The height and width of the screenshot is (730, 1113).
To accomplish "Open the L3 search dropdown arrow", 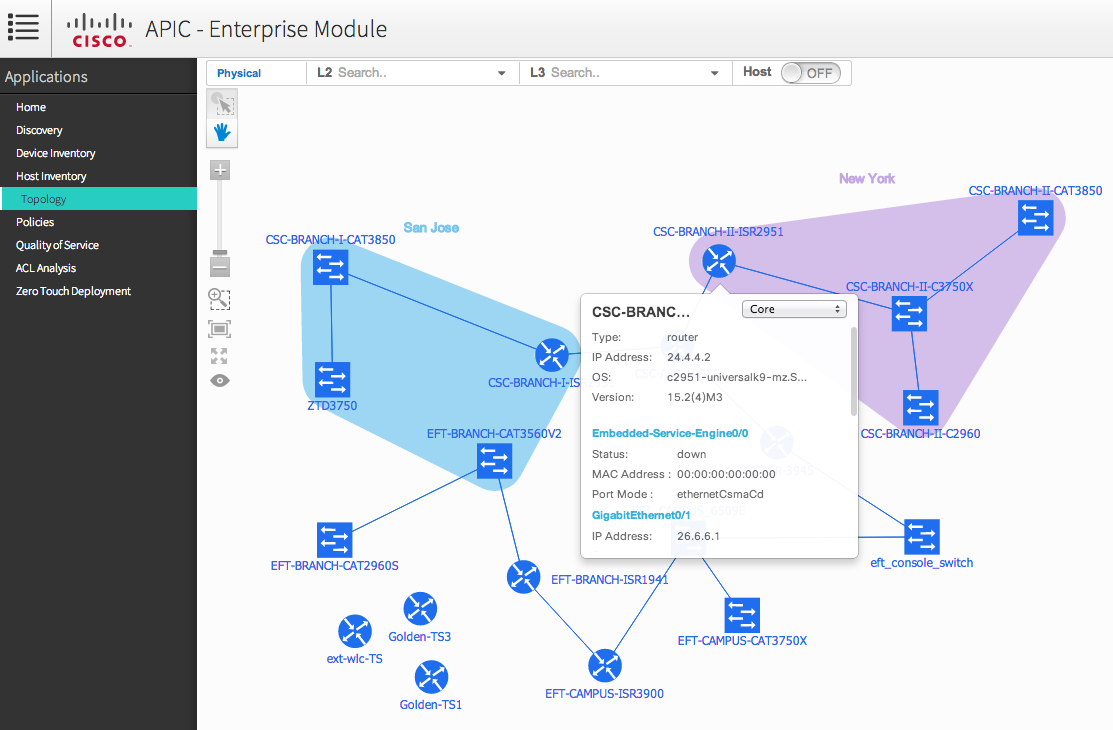I will coord(715,73).
